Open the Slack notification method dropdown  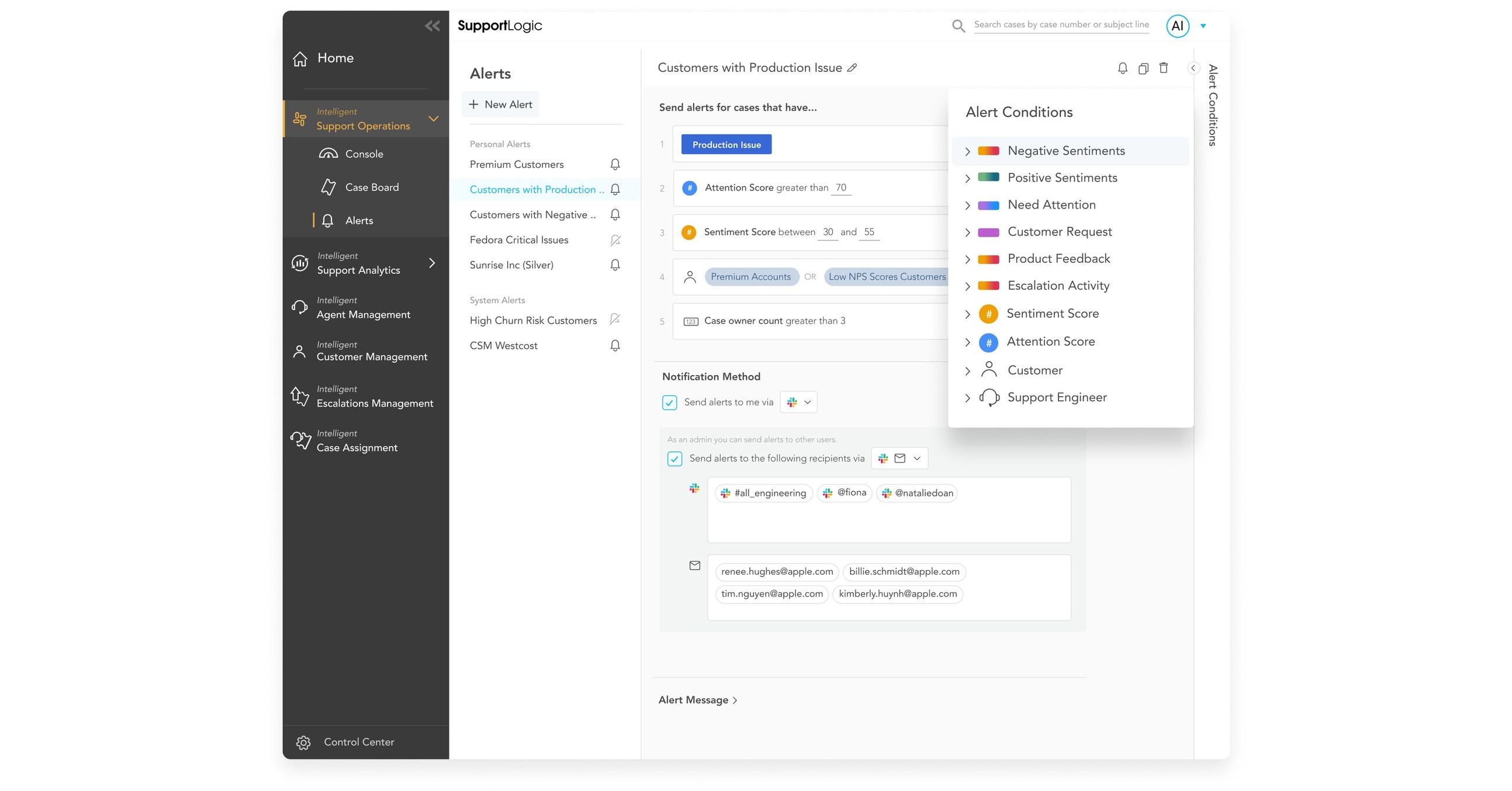coord(798,402)
